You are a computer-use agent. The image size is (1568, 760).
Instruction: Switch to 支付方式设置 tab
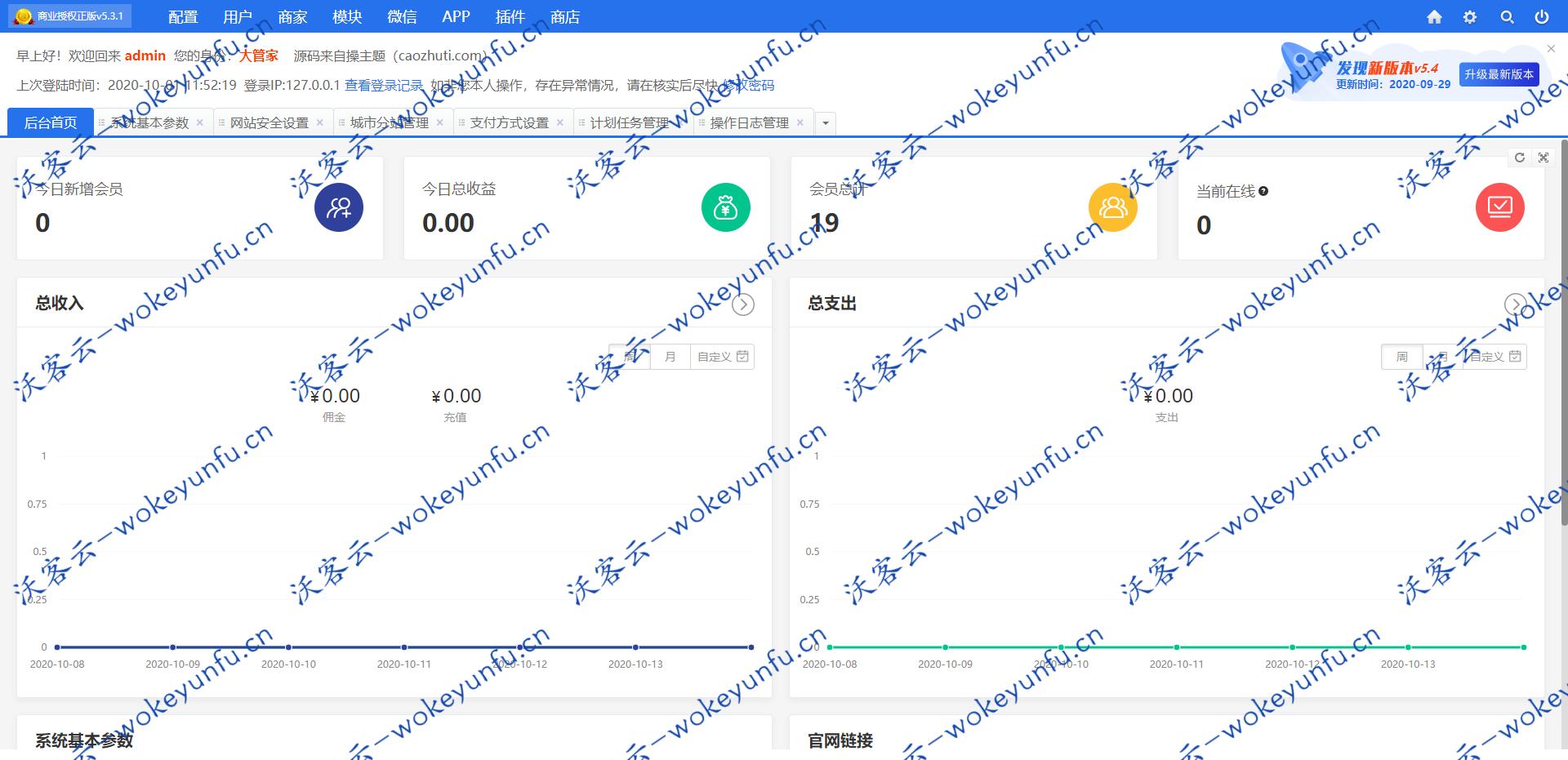click(x=510, y=122)
